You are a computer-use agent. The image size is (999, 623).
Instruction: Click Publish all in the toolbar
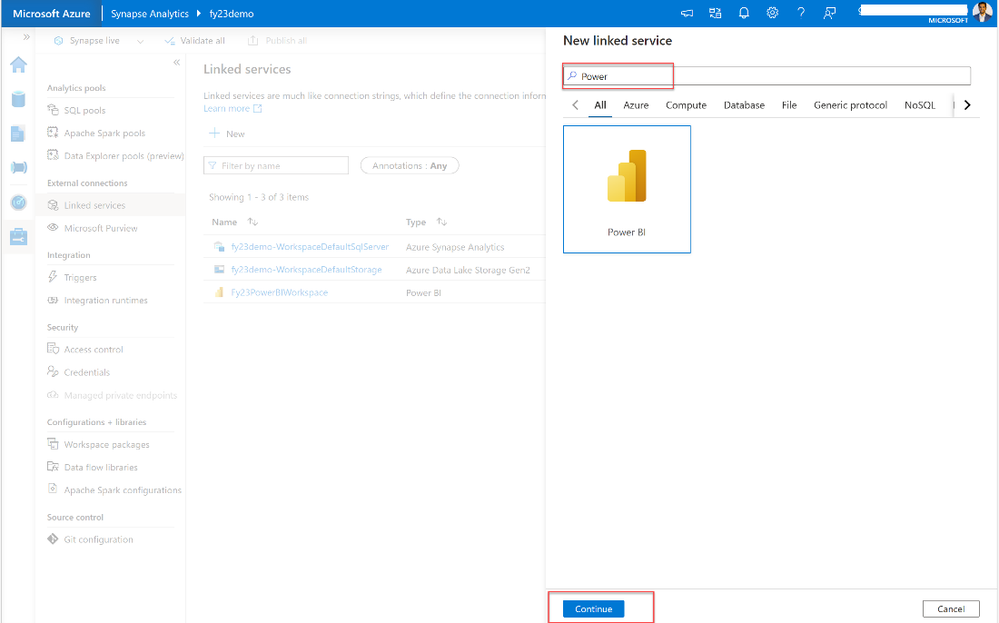[277, 41]
